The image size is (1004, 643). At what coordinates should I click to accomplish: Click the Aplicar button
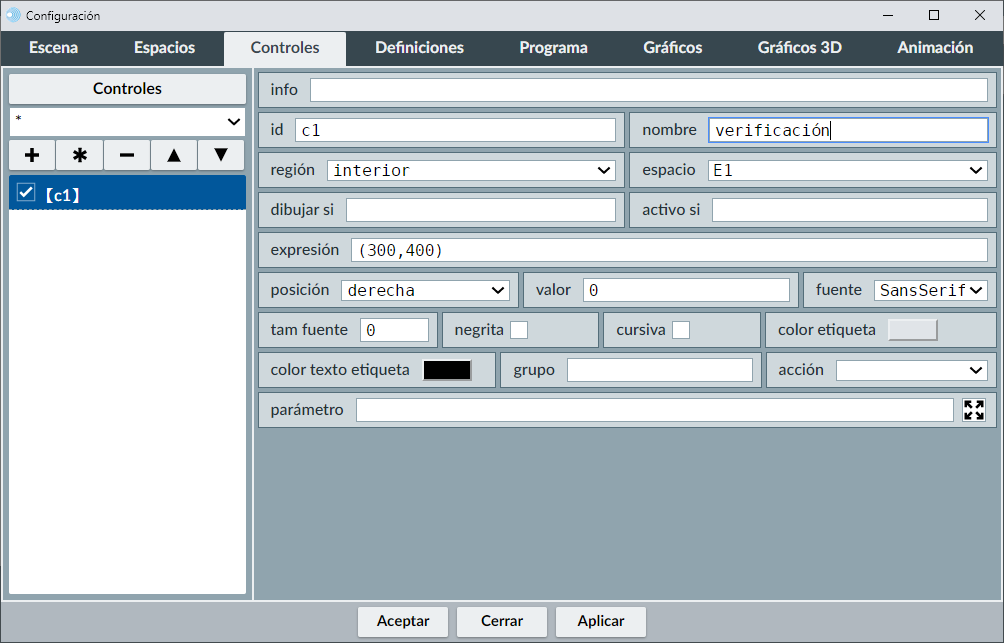click(601, 621)
